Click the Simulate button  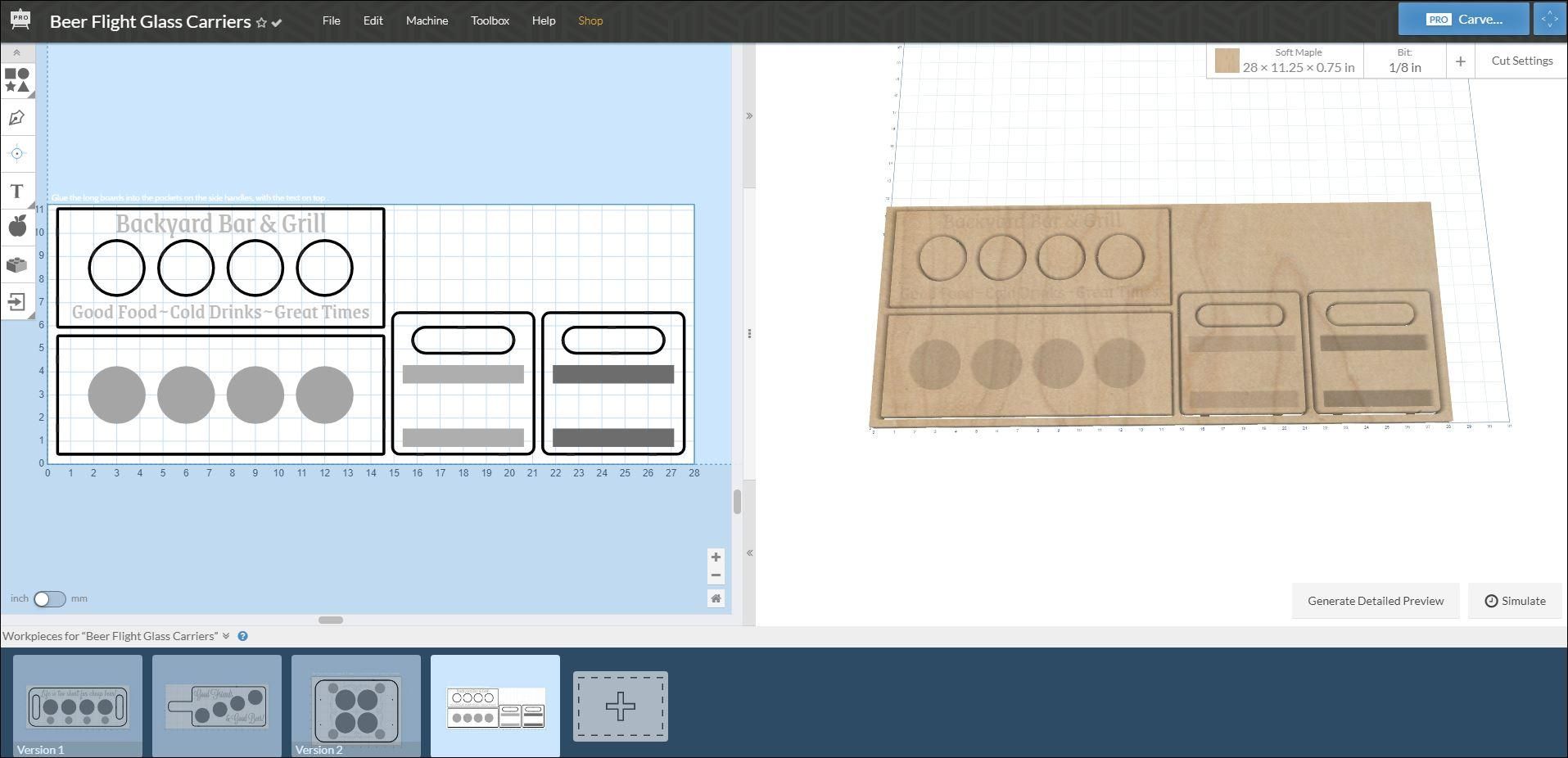click(1515, 601)
